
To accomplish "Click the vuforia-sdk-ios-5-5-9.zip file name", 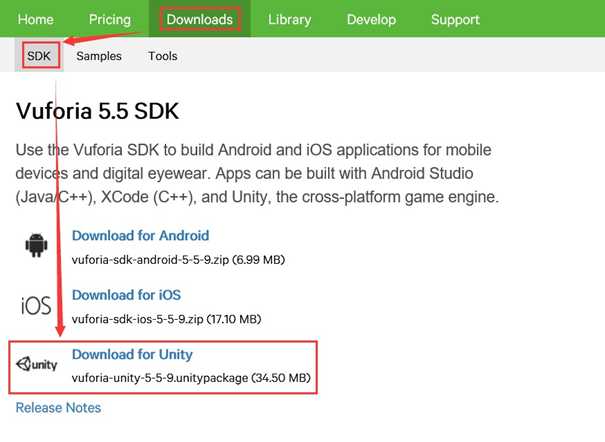I will 137,319.
